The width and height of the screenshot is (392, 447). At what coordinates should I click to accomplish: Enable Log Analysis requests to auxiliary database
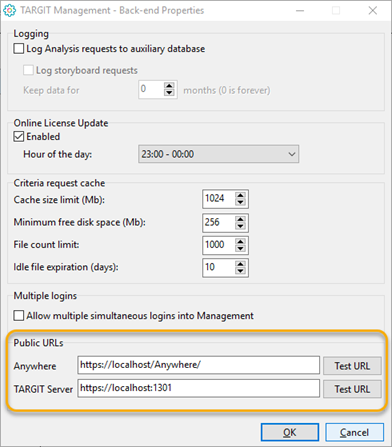[x=19, y=49]
